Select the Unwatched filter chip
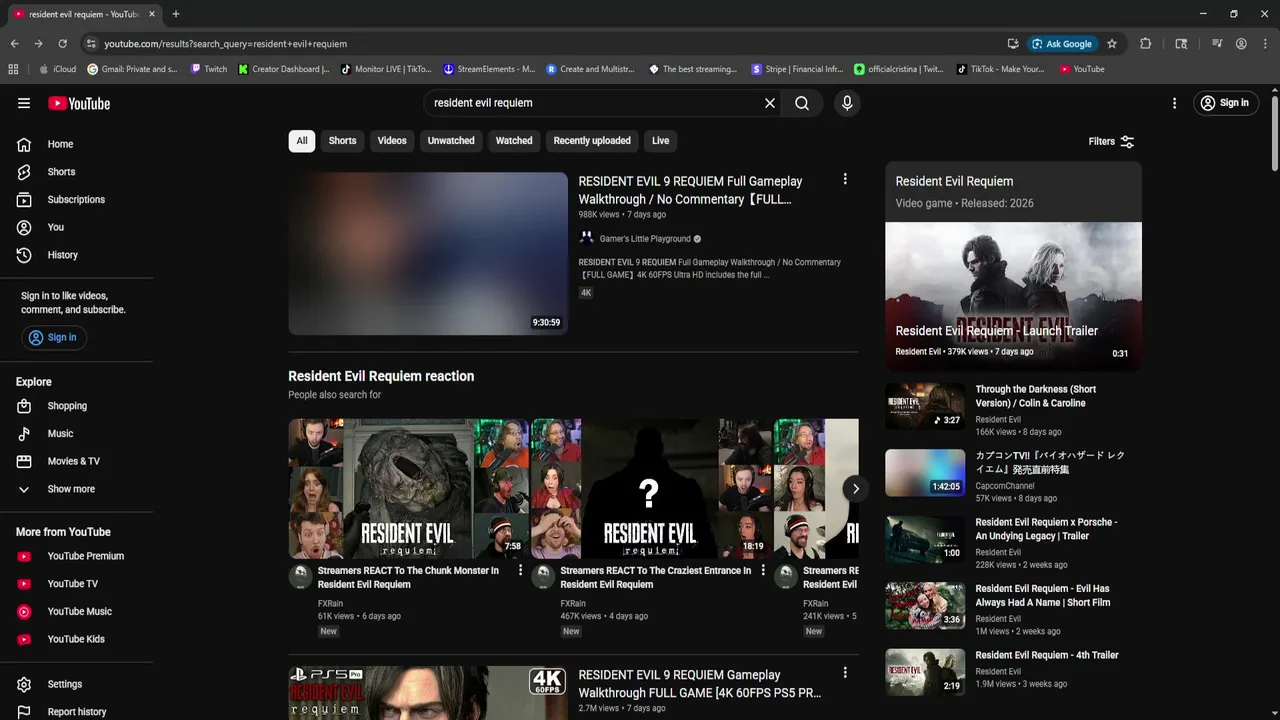Viewport: 1280px width, 720px height. pyautogui.click(x=451, y=141)
